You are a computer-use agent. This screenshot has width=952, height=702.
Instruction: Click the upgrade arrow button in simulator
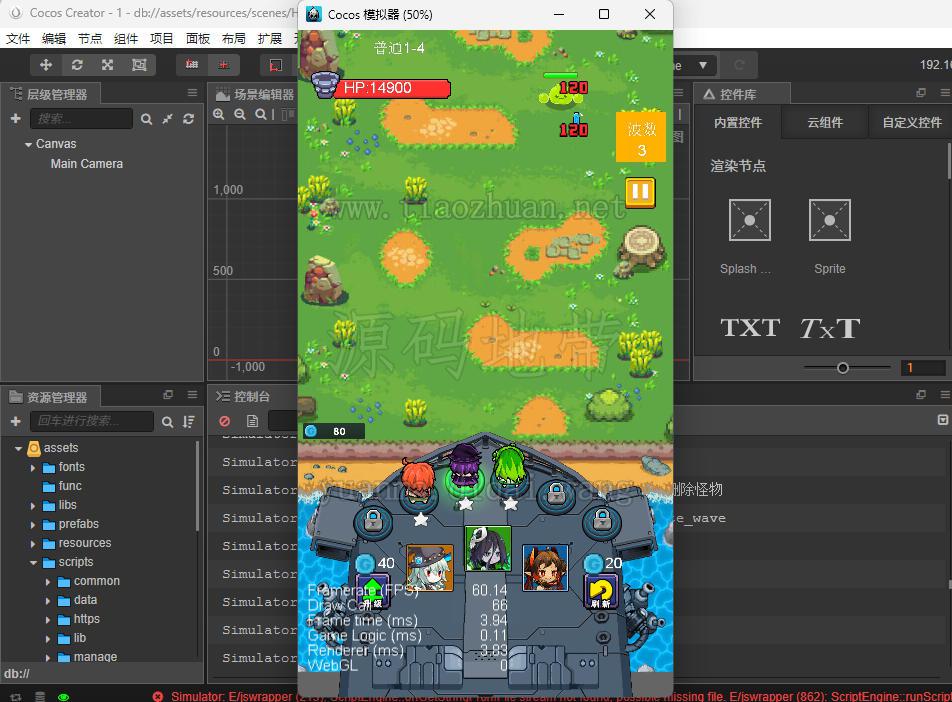(372, 591)
